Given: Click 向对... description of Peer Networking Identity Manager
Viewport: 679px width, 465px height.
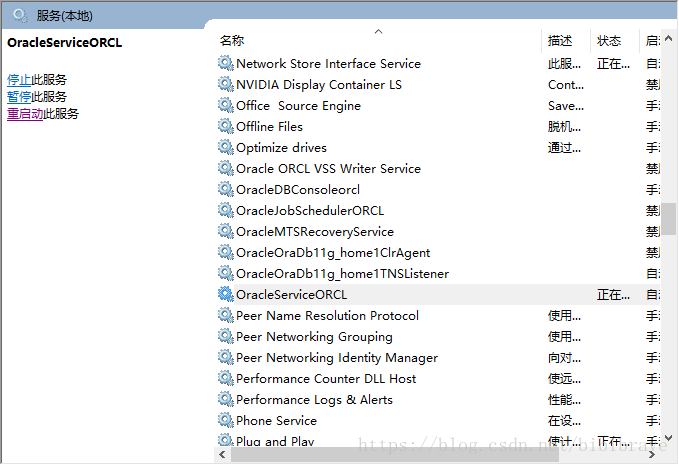Looking at the screenshot, I should click(564, 358).
